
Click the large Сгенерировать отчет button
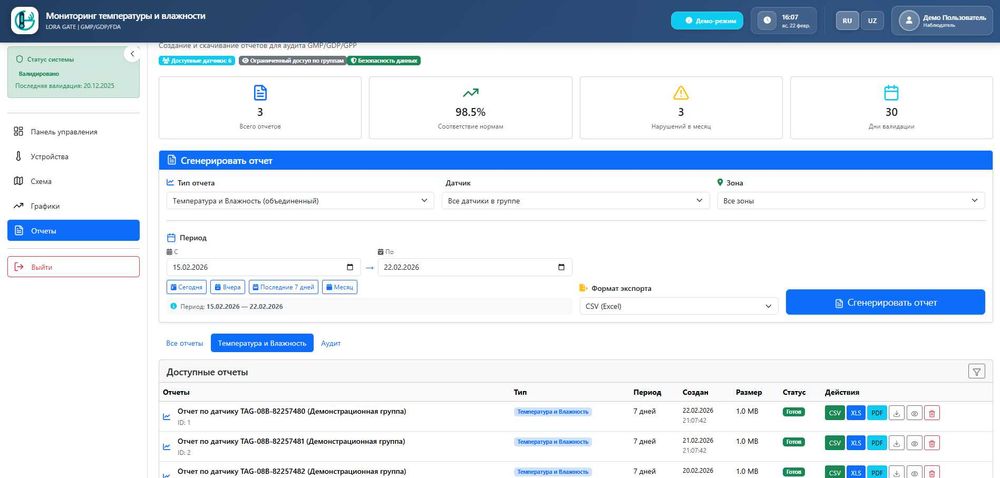(x=885, y=302)
